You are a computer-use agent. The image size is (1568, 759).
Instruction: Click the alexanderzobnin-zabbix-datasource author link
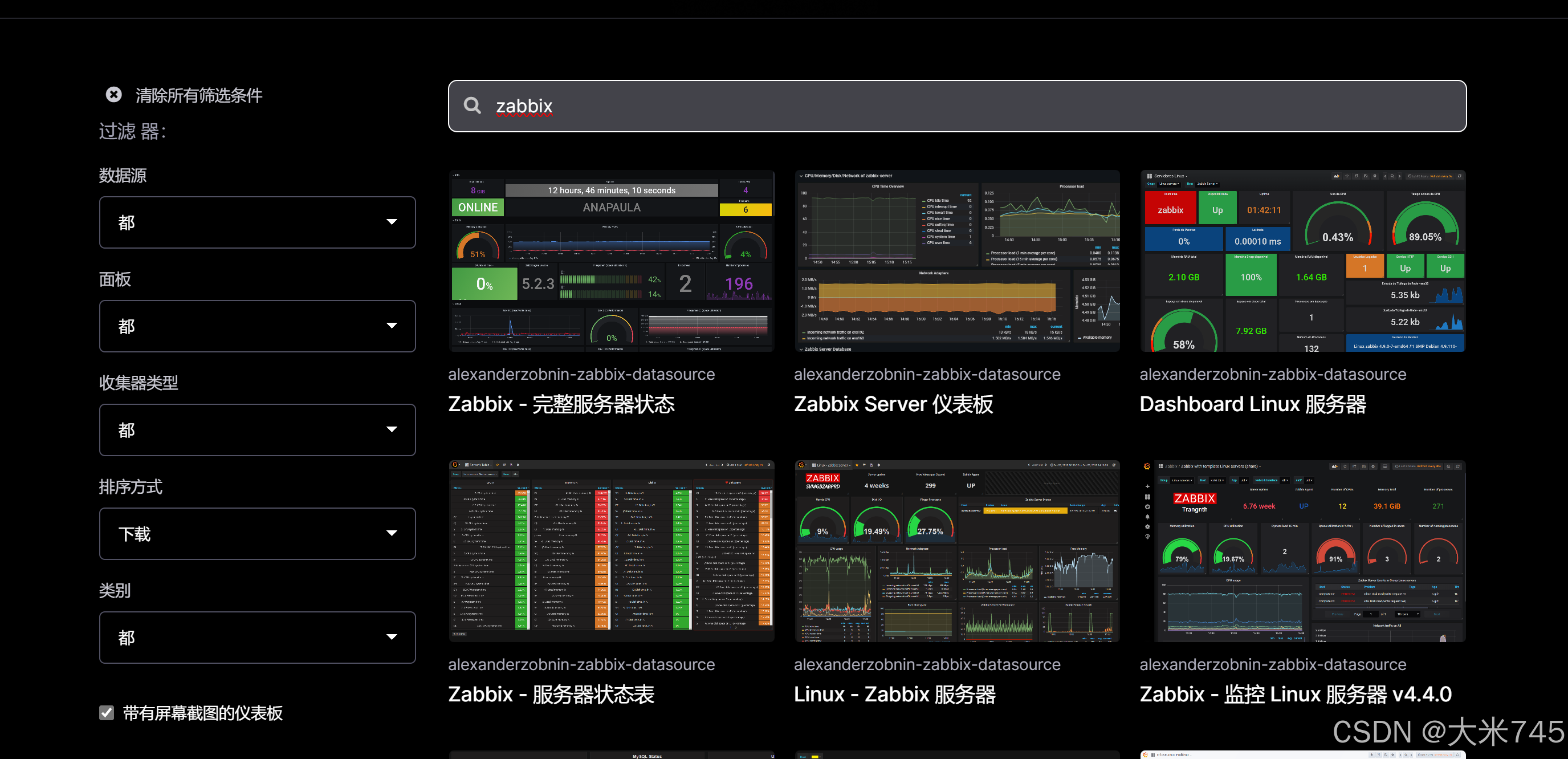581,374
